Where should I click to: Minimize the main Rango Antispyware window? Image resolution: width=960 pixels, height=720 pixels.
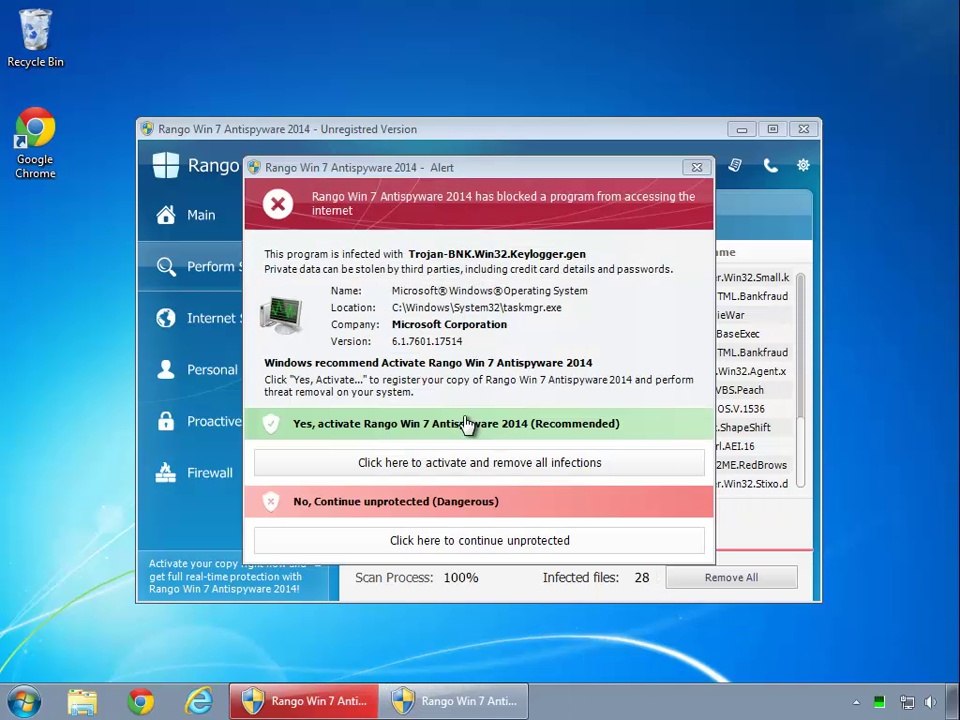pyautogui.click(x=742, y=129)
